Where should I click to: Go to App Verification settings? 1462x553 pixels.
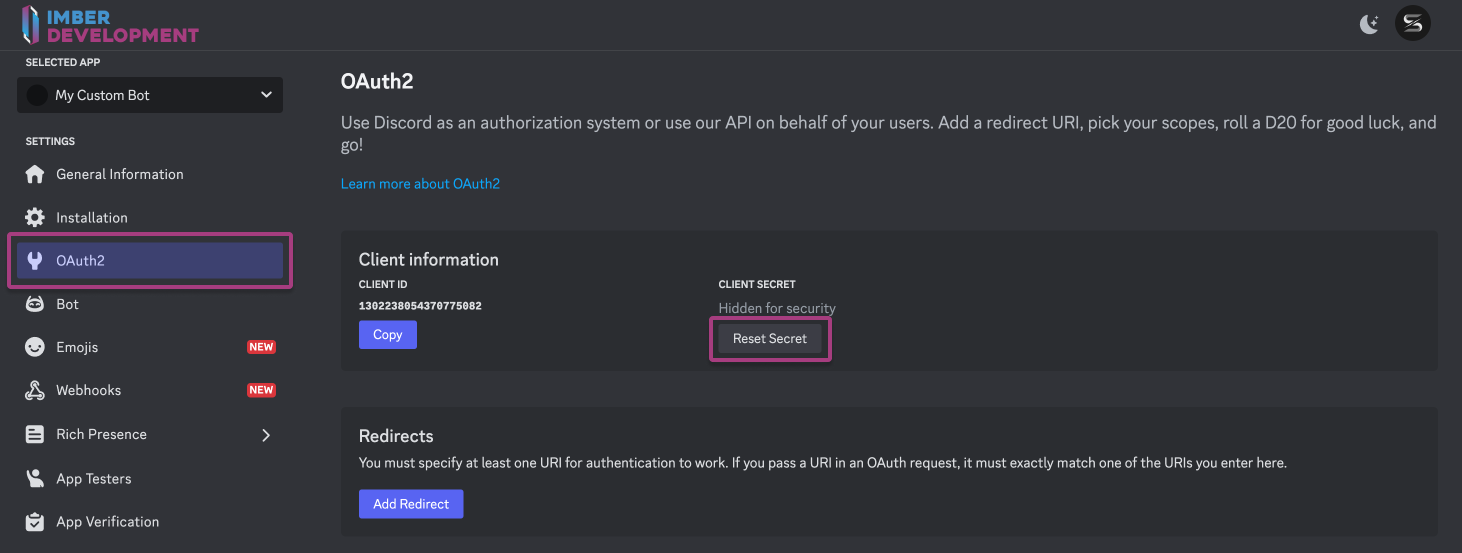pos(107,522)
